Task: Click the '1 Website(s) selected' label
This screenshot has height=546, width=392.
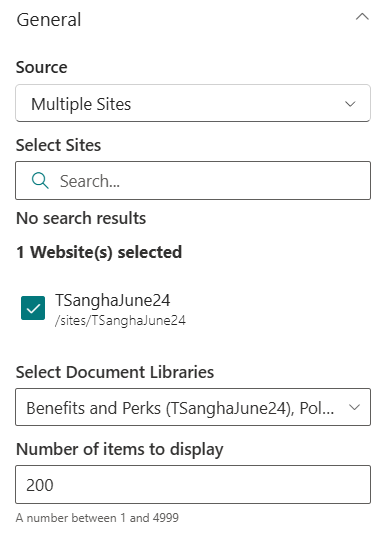Action: (99, 252)
